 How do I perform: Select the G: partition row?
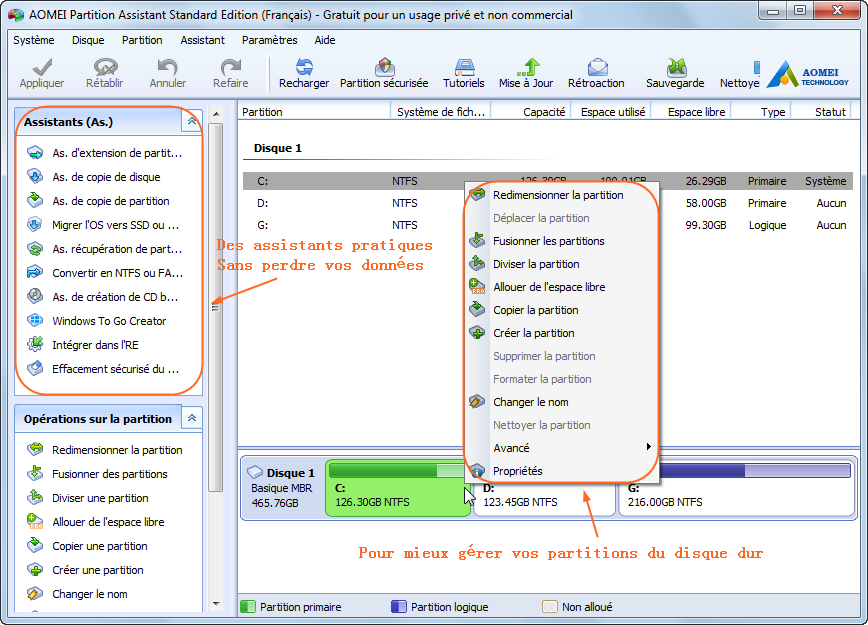click(547, 225)
